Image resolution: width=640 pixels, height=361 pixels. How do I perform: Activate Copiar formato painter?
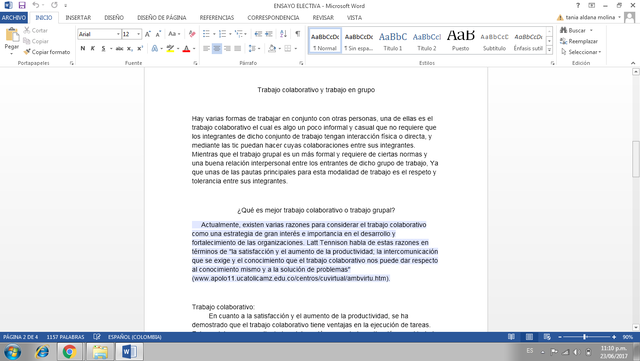[47, 52]
